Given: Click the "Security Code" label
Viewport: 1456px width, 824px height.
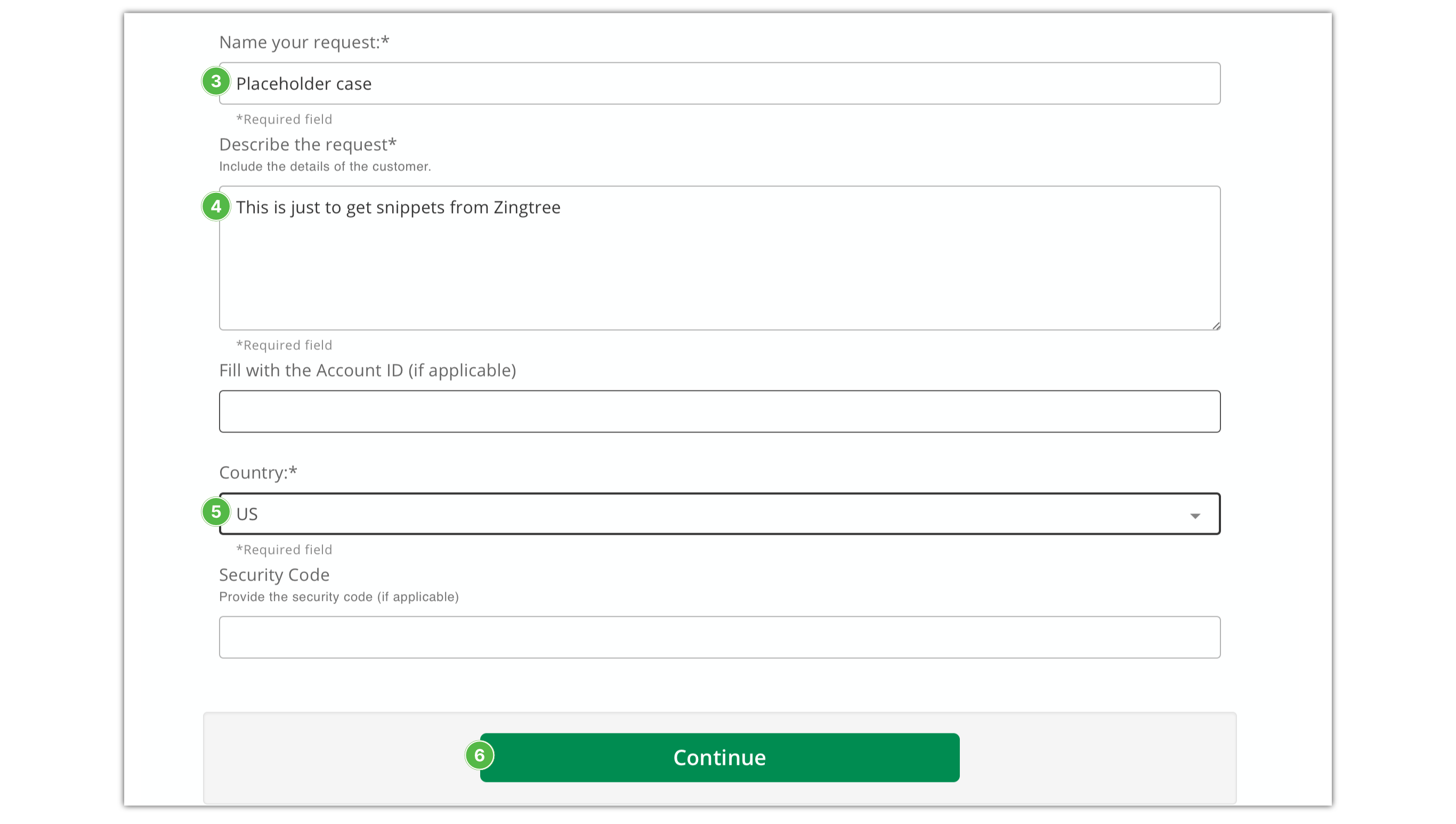Looking at the screenshot, I should pos(274,575).
